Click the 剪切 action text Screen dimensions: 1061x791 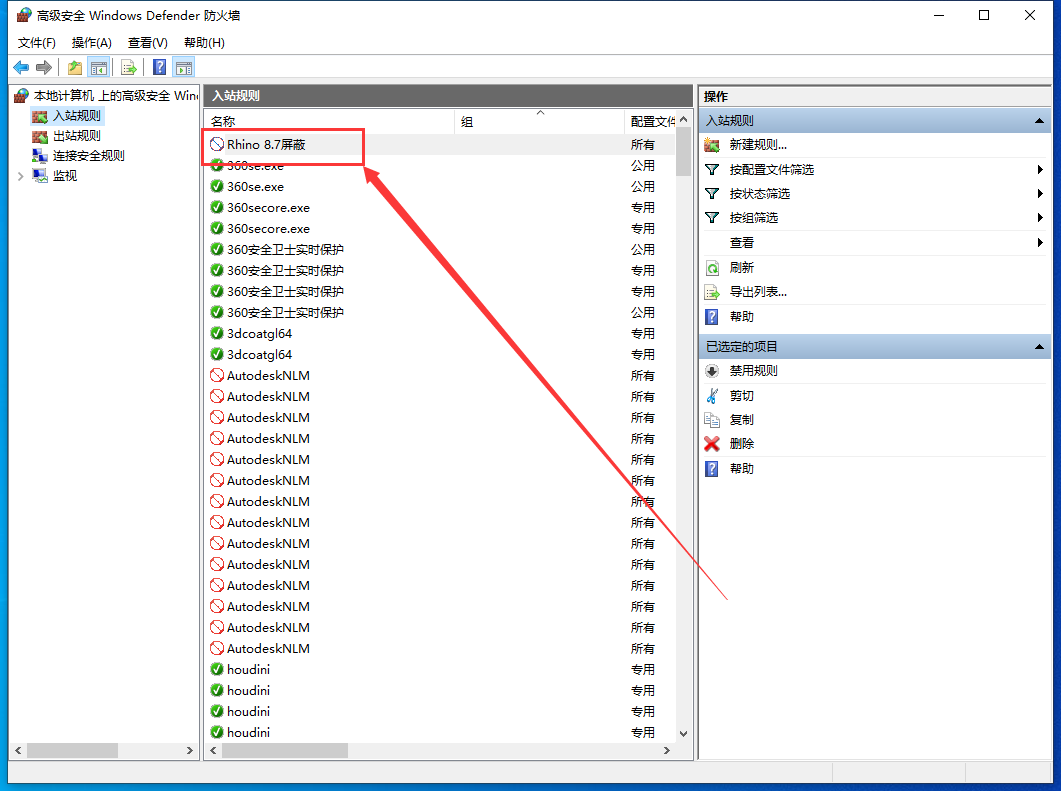tap(742, 396)
